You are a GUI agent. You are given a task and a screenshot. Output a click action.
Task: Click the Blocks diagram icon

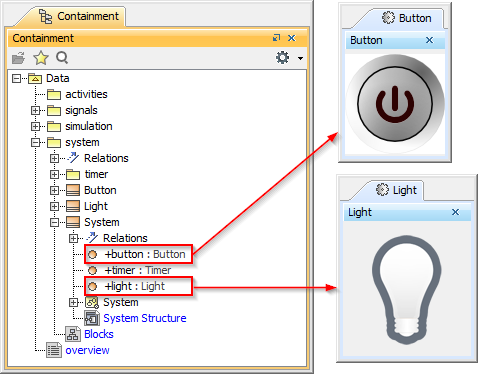(72, 334)
